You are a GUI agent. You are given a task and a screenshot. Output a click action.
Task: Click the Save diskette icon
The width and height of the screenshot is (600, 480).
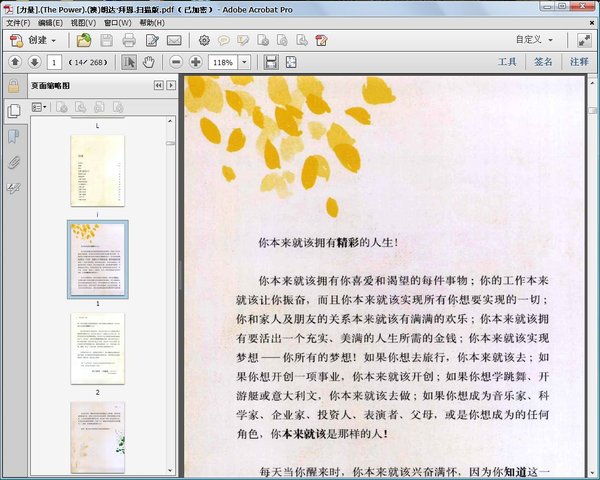106,40
